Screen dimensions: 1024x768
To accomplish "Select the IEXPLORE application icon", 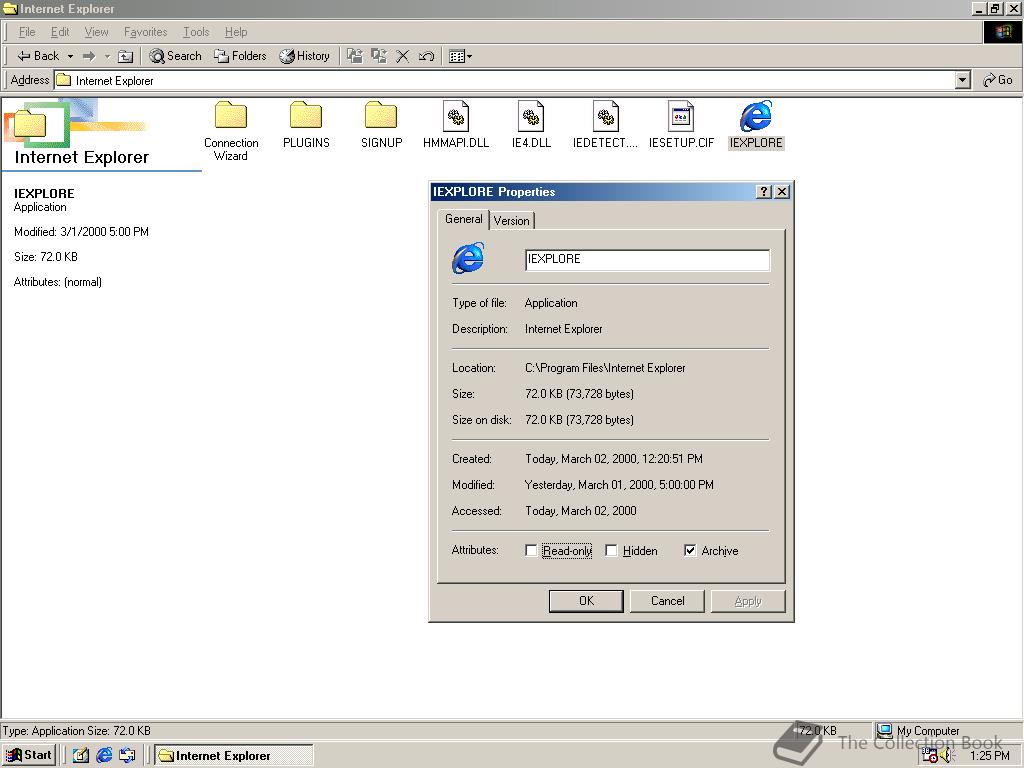I will [756, 125].
